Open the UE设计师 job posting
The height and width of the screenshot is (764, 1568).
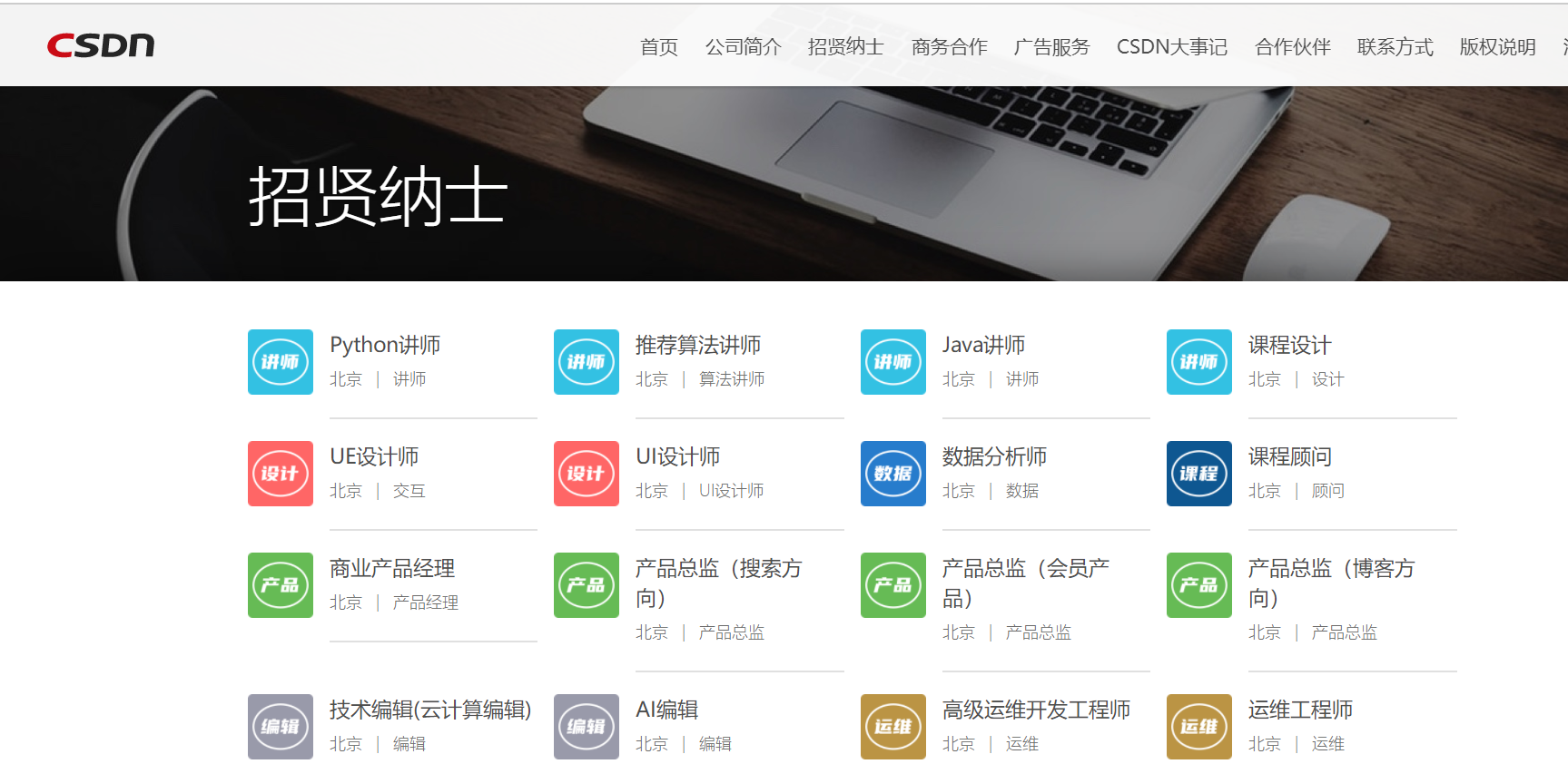point(374,457)
